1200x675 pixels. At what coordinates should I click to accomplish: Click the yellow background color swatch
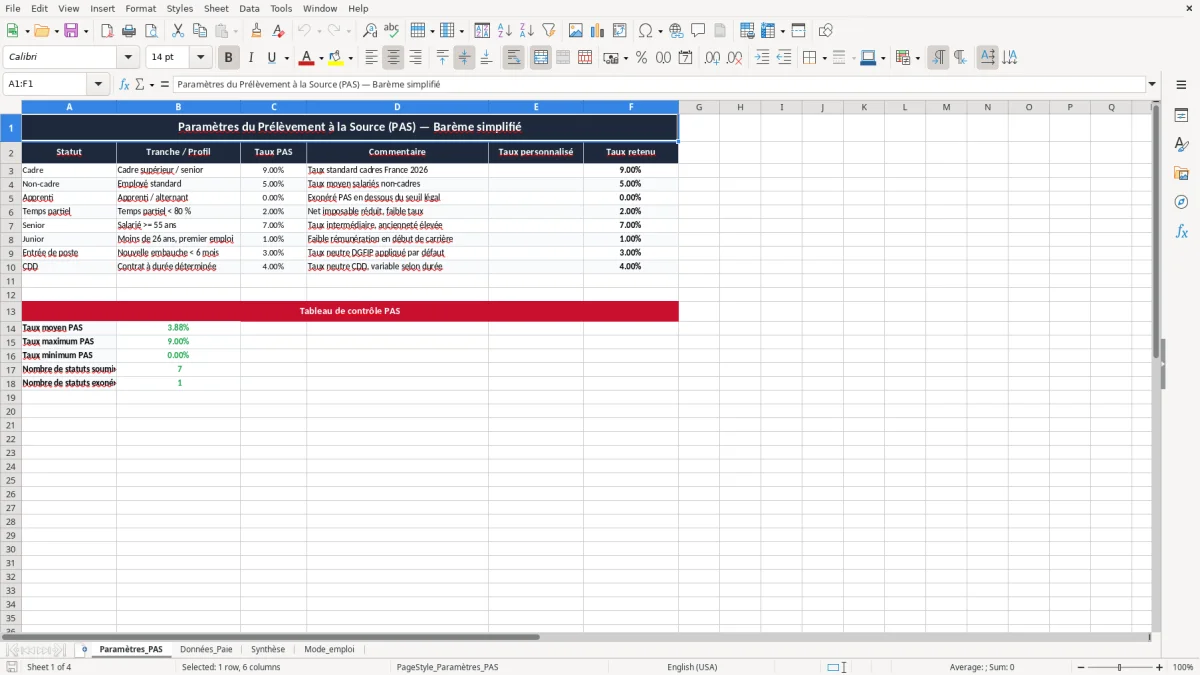(x=335, y=58)
